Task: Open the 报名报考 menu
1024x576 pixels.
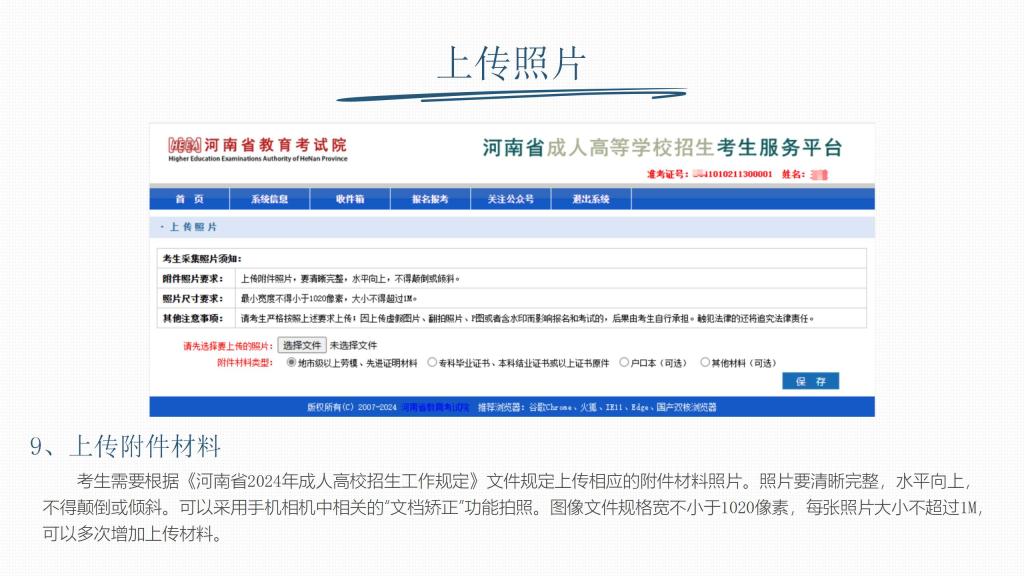Action: 430,199
